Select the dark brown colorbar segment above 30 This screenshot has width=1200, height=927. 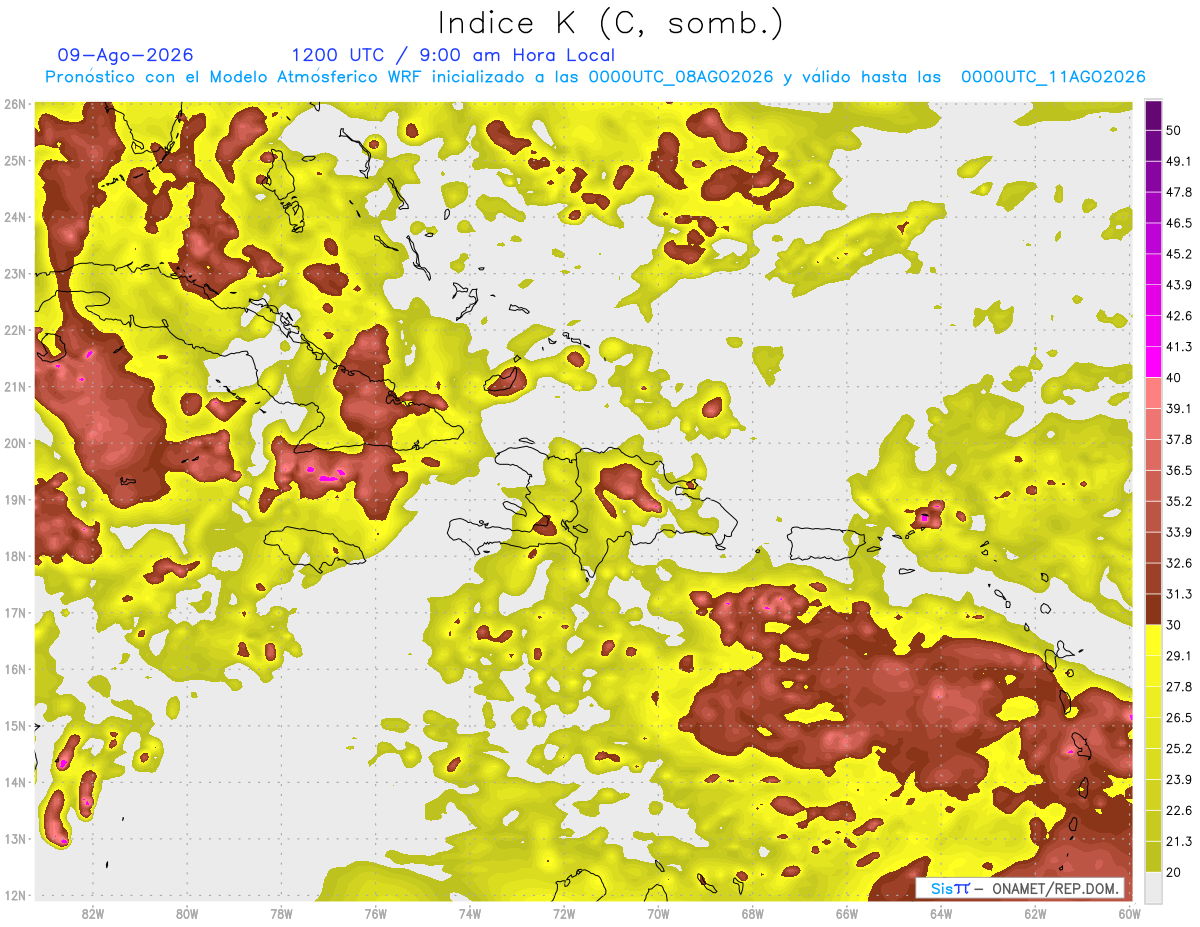click(x=1153, y=609)
